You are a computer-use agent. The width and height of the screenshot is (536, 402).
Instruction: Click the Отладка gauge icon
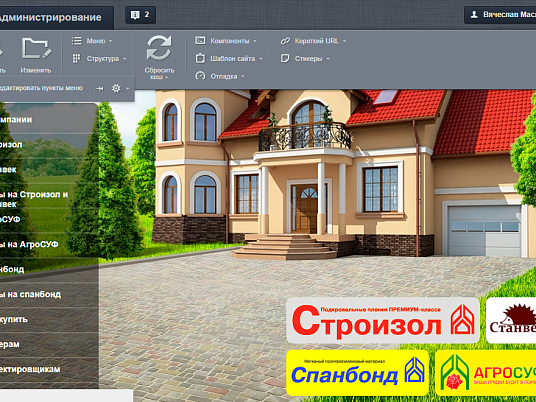click(x=200, y=76)
